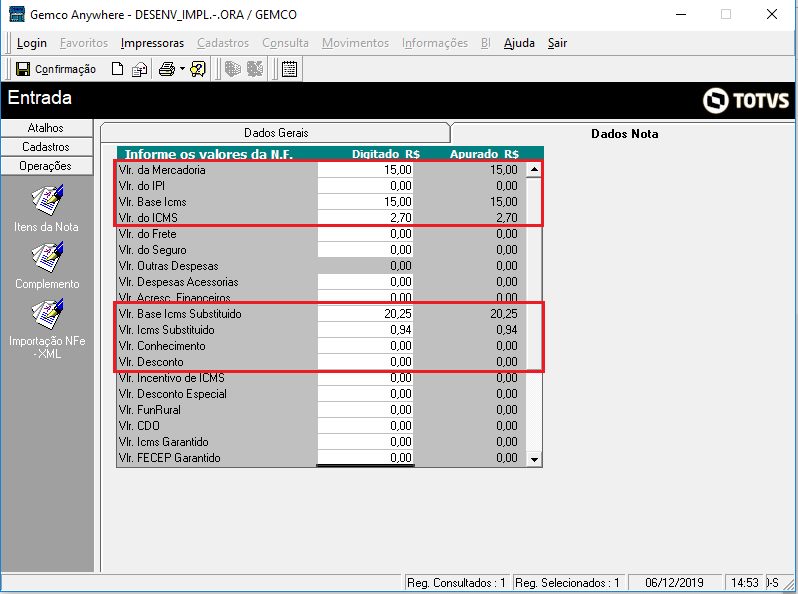The height and width of the screenshot is (594, 798).
Task: Click the TOTVS logo
Action: 746,100
